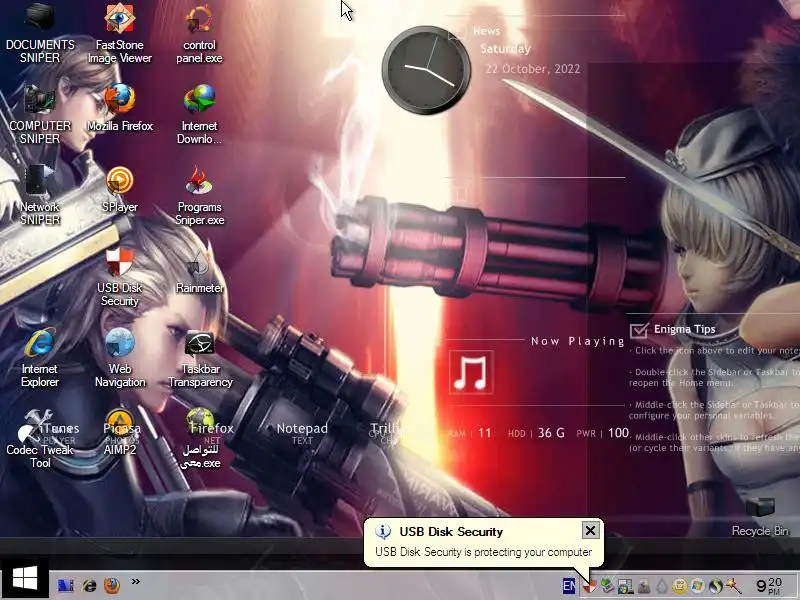
Task: Click the Now Playing music note cover
Action: (x=471, y=372)
